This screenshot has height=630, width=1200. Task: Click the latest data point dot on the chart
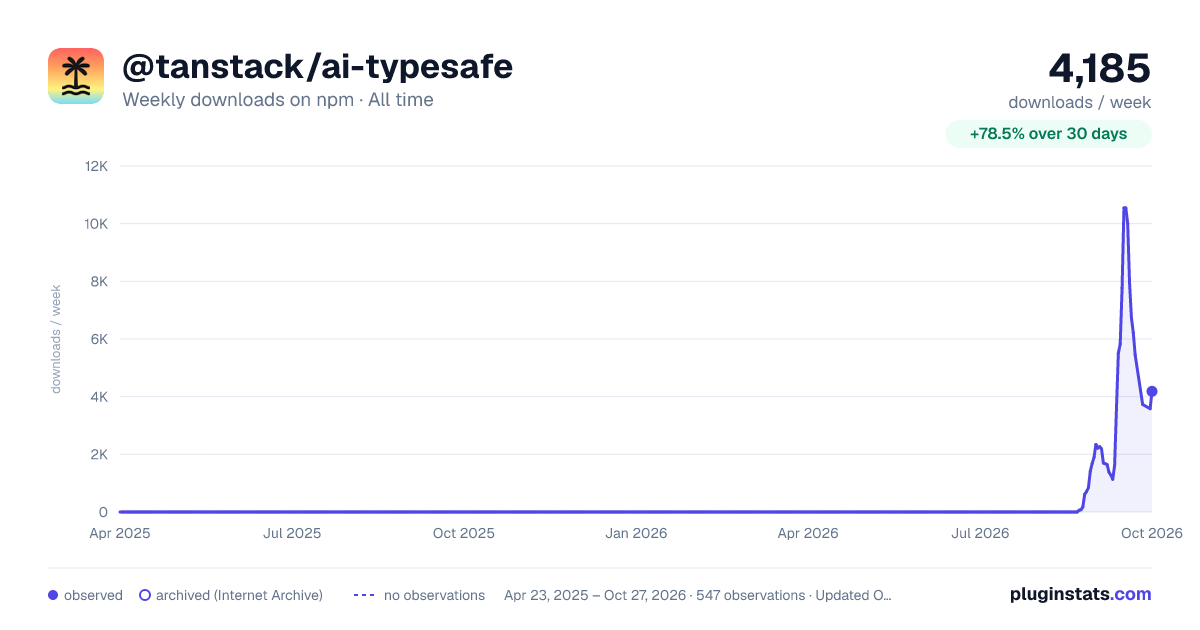click(1151, 391)
